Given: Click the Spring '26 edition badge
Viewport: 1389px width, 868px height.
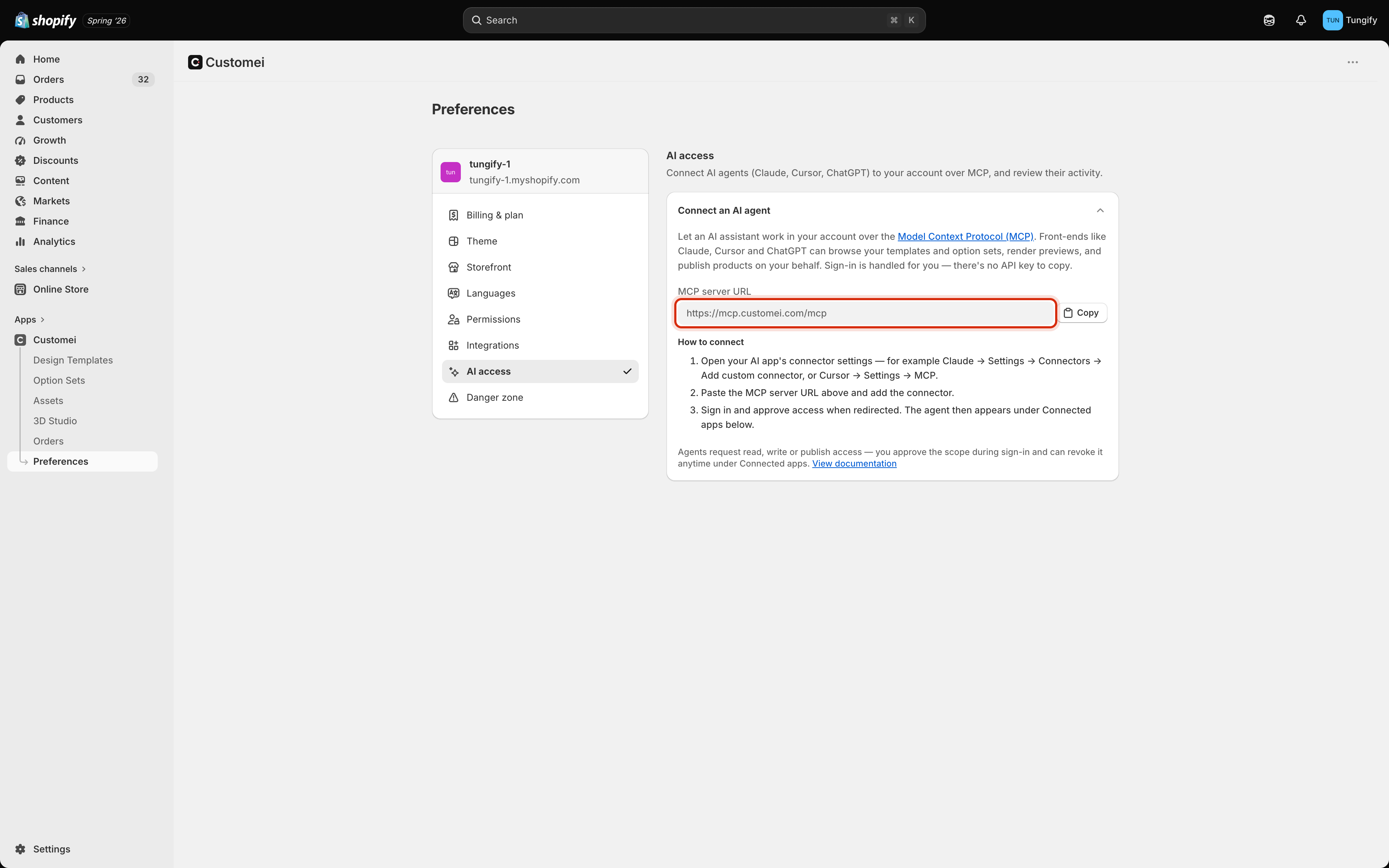Looking at the screenshot, I should point(107,21).
